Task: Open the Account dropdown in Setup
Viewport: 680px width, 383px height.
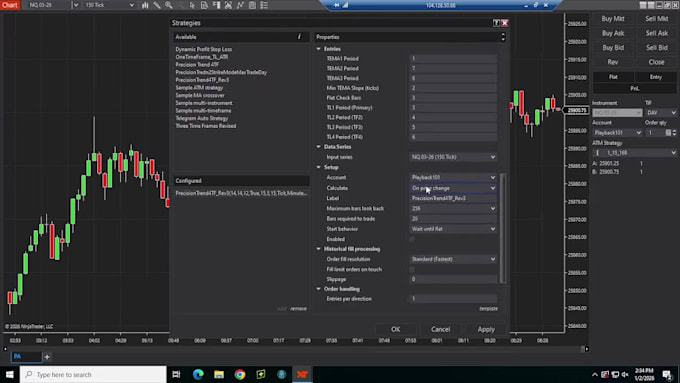Action: pos(453,177)
